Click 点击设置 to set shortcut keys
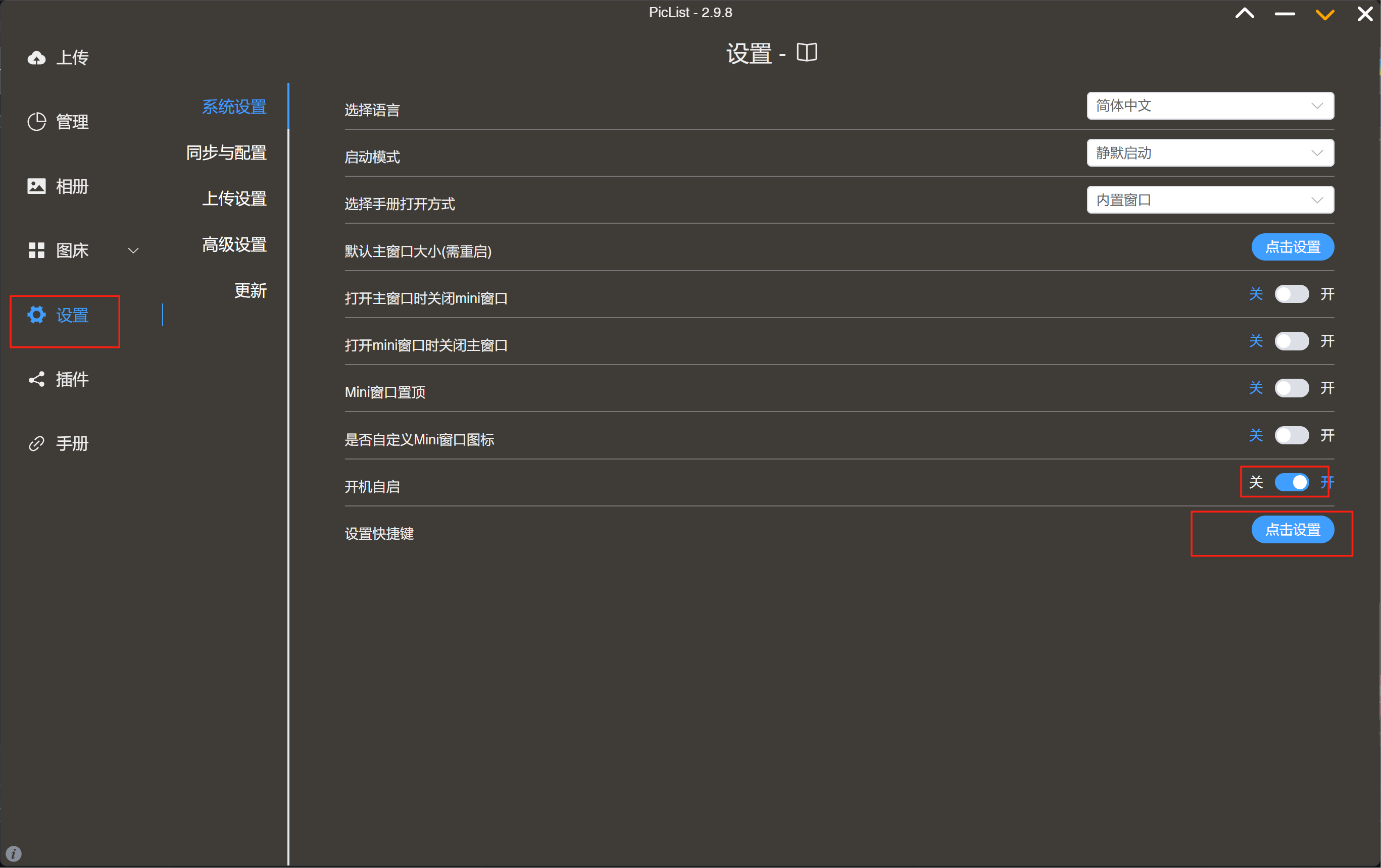 click(1293, 530)
